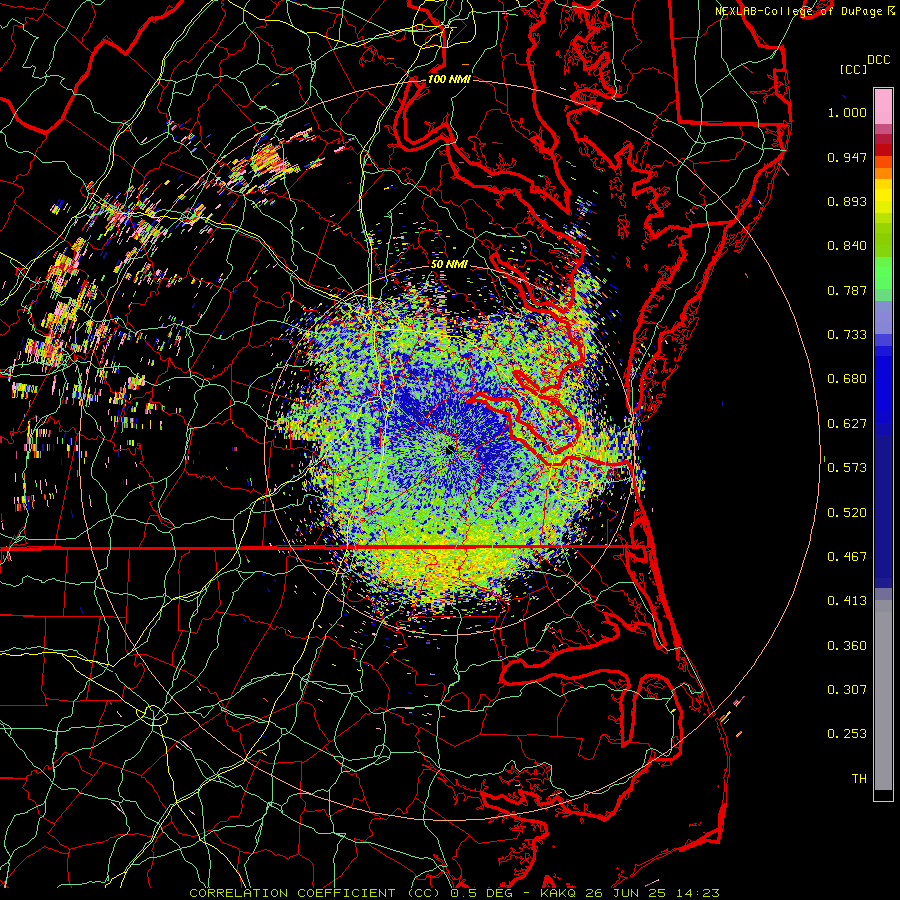Screen dimensions: 900x900
Task: Click the 0.787 legend value
Action: pos(847,290)
